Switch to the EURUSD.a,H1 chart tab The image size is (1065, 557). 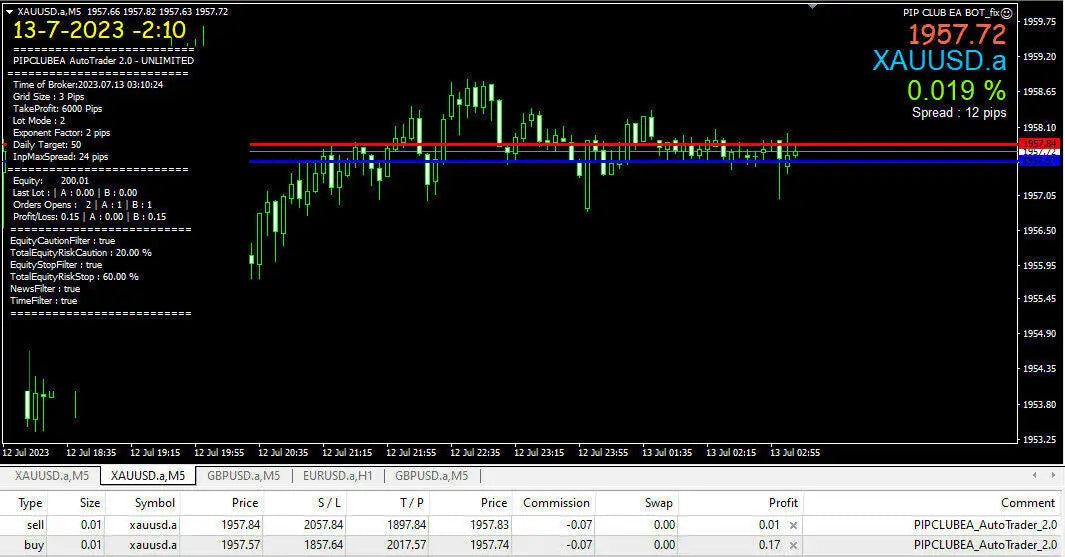pos(338,475)
